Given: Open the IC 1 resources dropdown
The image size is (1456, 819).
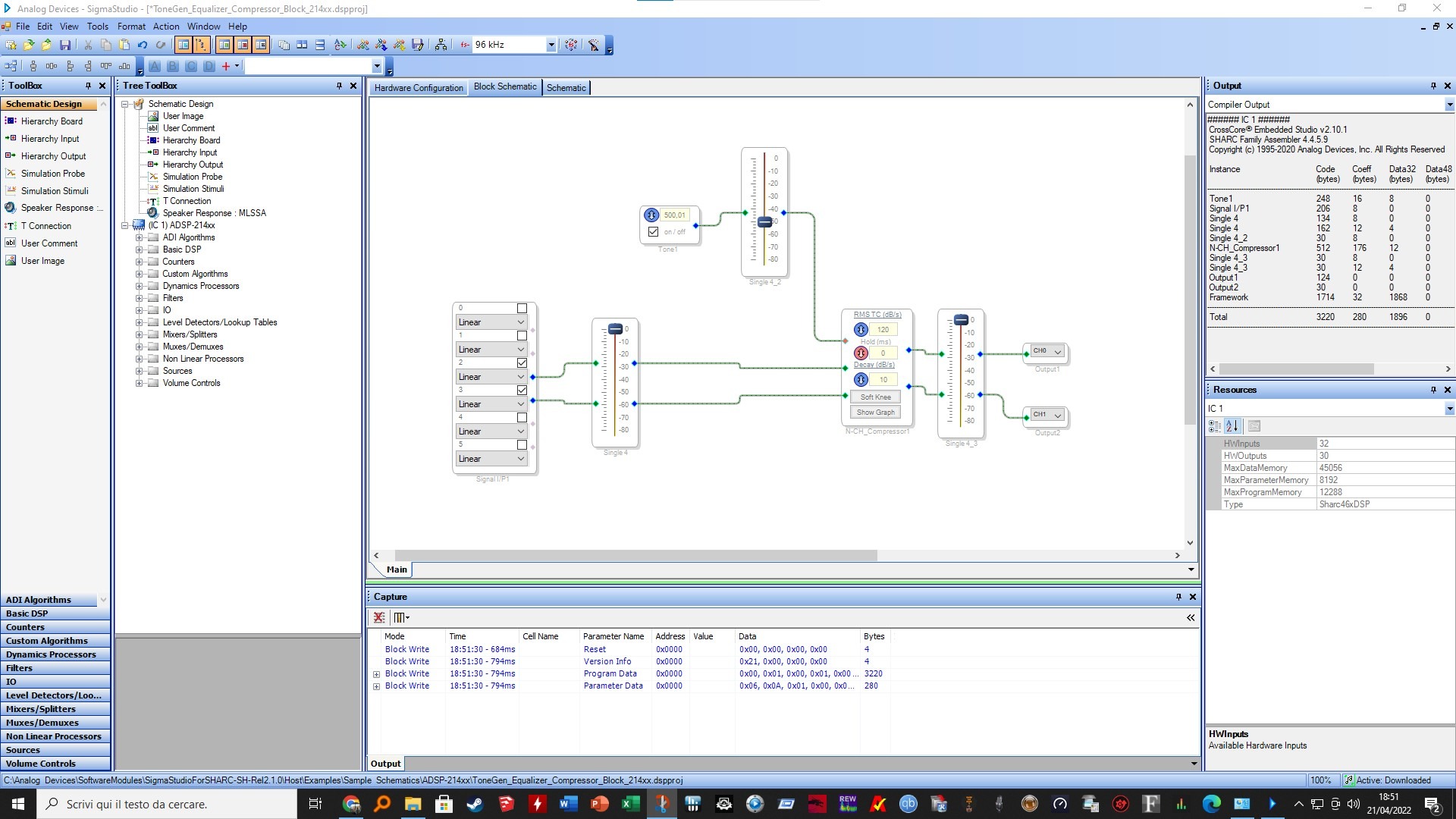Looking at the screenshot, I should pyautogui.click(x=1449, y=409).
